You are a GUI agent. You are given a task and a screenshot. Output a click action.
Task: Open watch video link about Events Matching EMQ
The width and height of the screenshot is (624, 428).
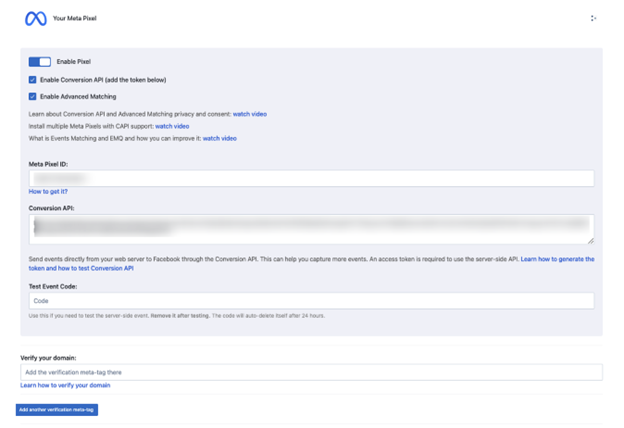(x=220, y=139)
